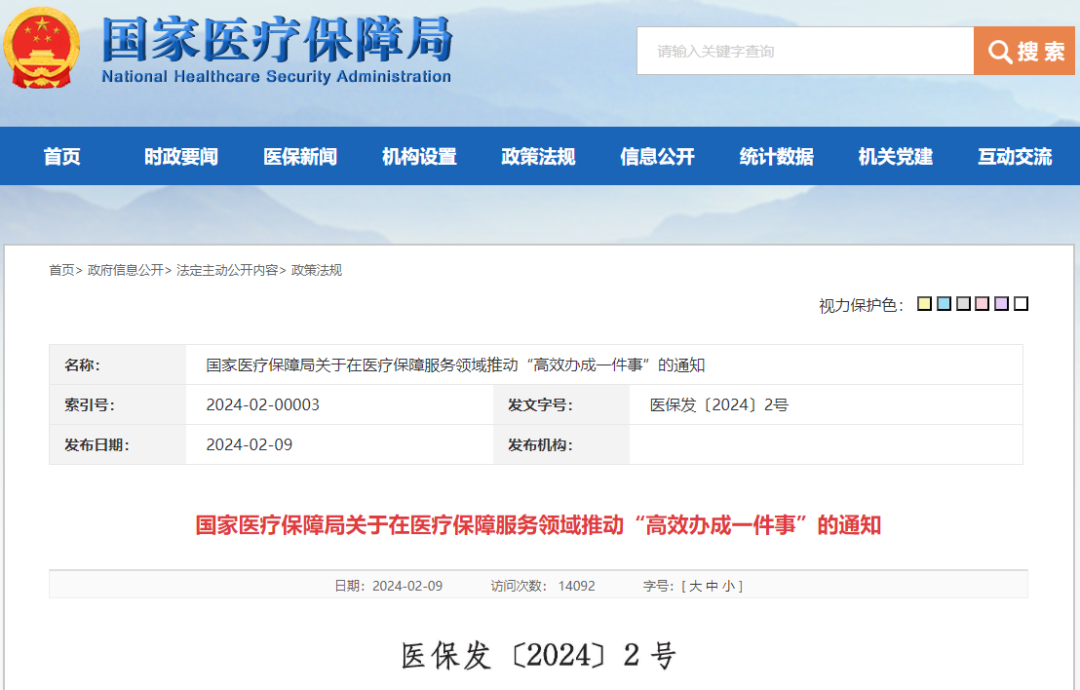This screenshot has width=1080, height=690.
Task: Select the purple eye-protection color swatch
Action: pos(1001,304)
